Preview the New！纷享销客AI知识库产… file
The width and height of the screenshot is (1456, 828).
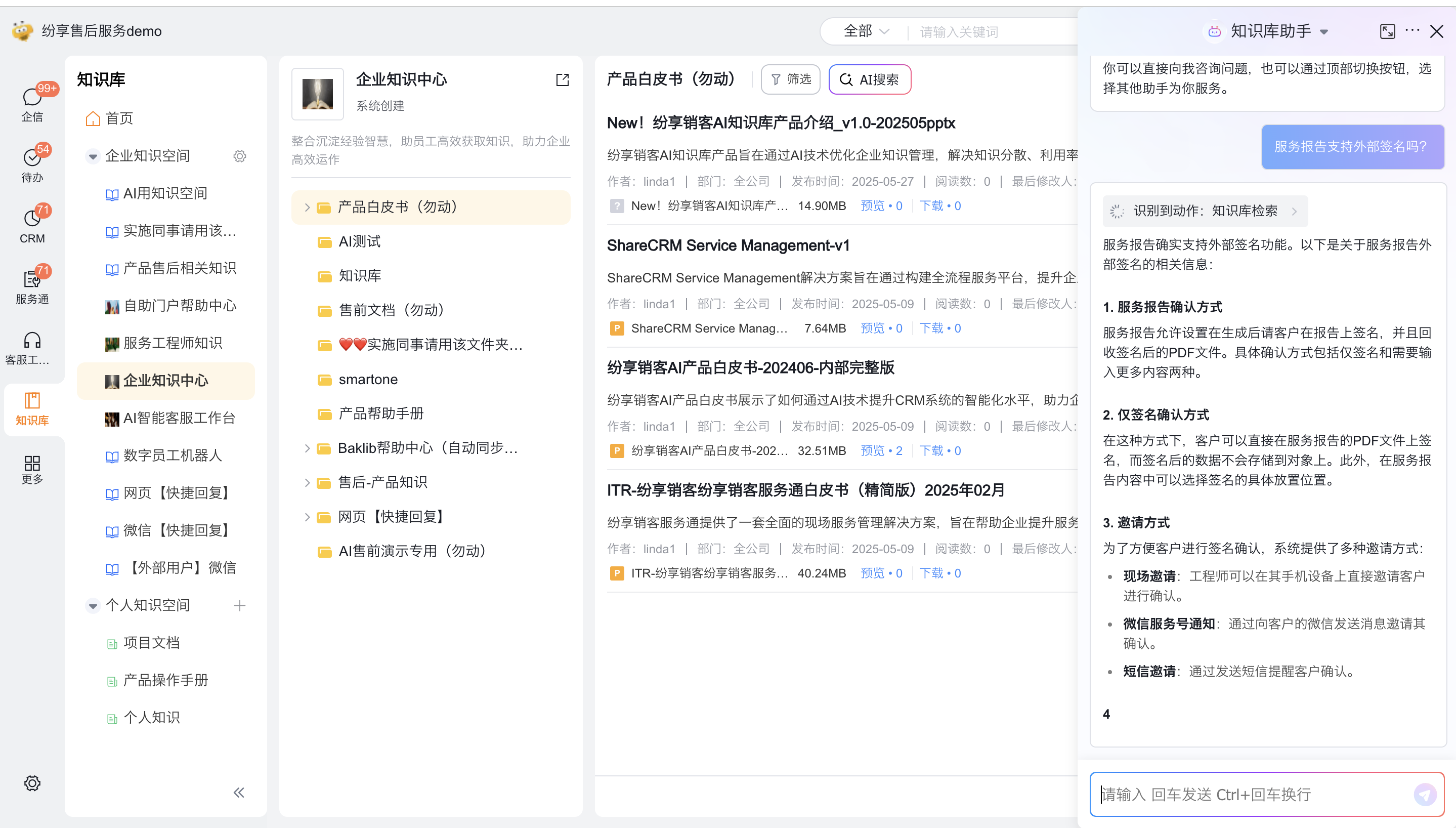click(x=881, y=206)
